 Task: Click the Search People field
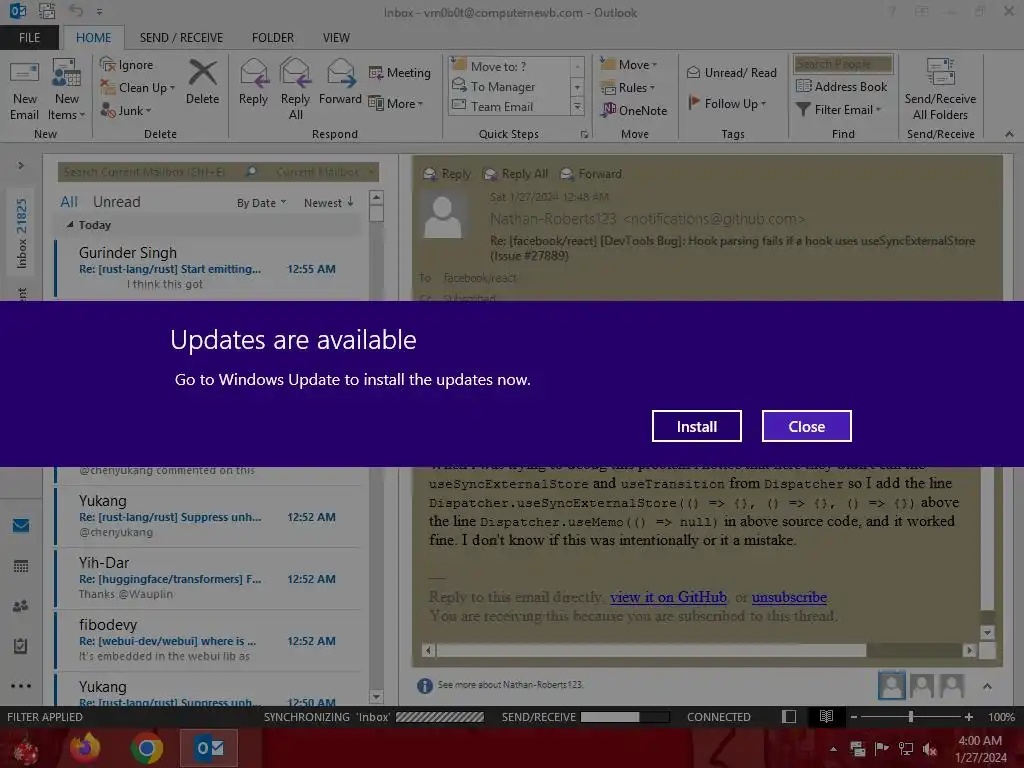click(842, 64)
